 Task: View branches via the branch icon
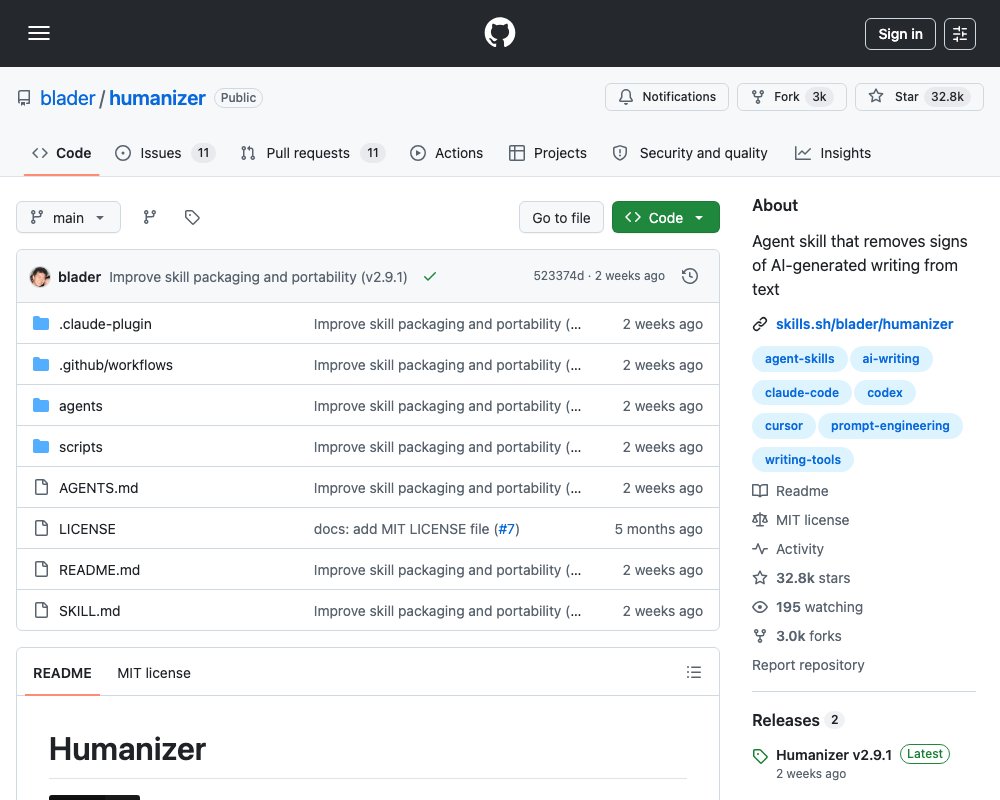click(x=150, y=218)
